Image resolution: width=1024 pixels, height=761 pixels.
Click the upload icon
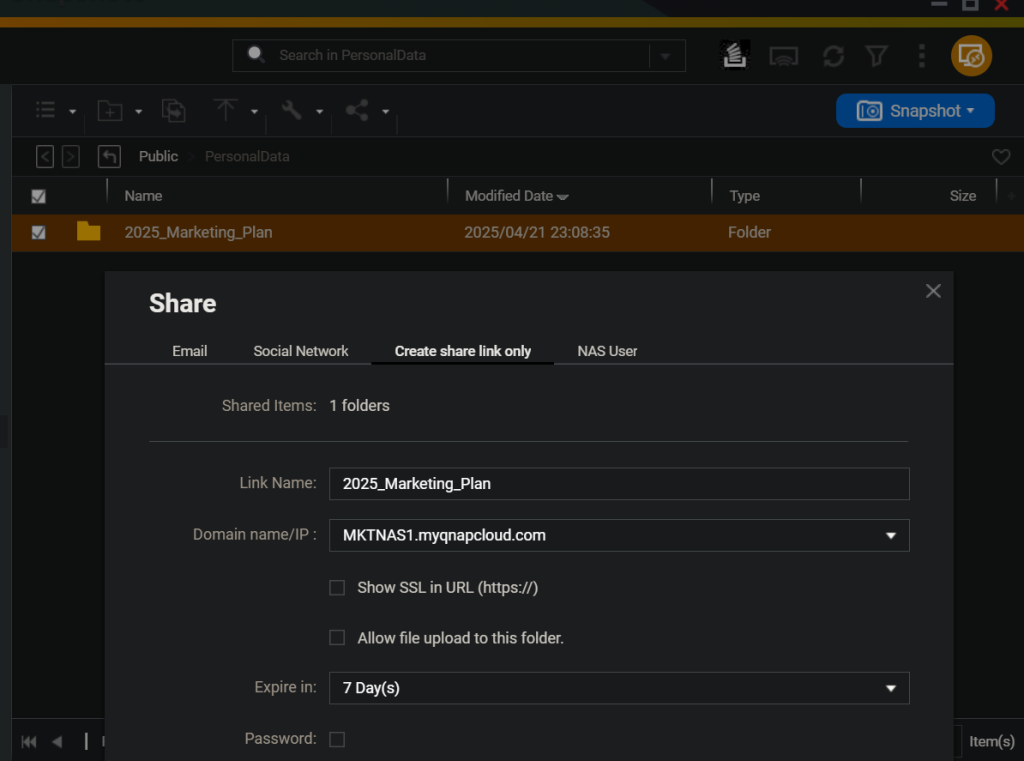227,110
